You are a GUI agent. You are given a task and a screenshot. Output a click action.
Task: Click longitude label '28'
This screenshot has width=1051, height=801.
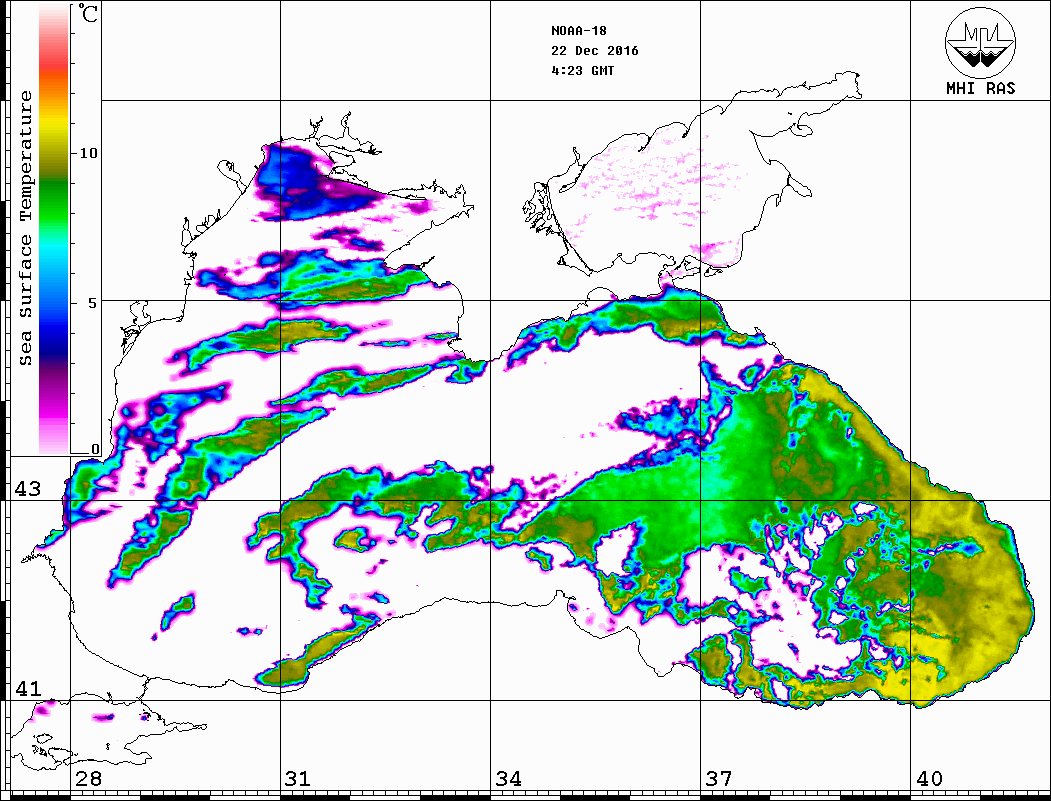88,778
